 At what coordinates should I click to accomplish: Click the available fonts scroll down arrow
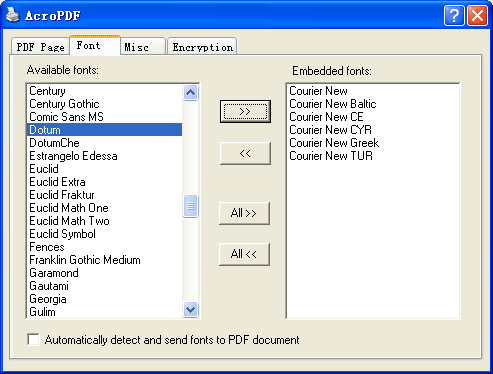191,310
